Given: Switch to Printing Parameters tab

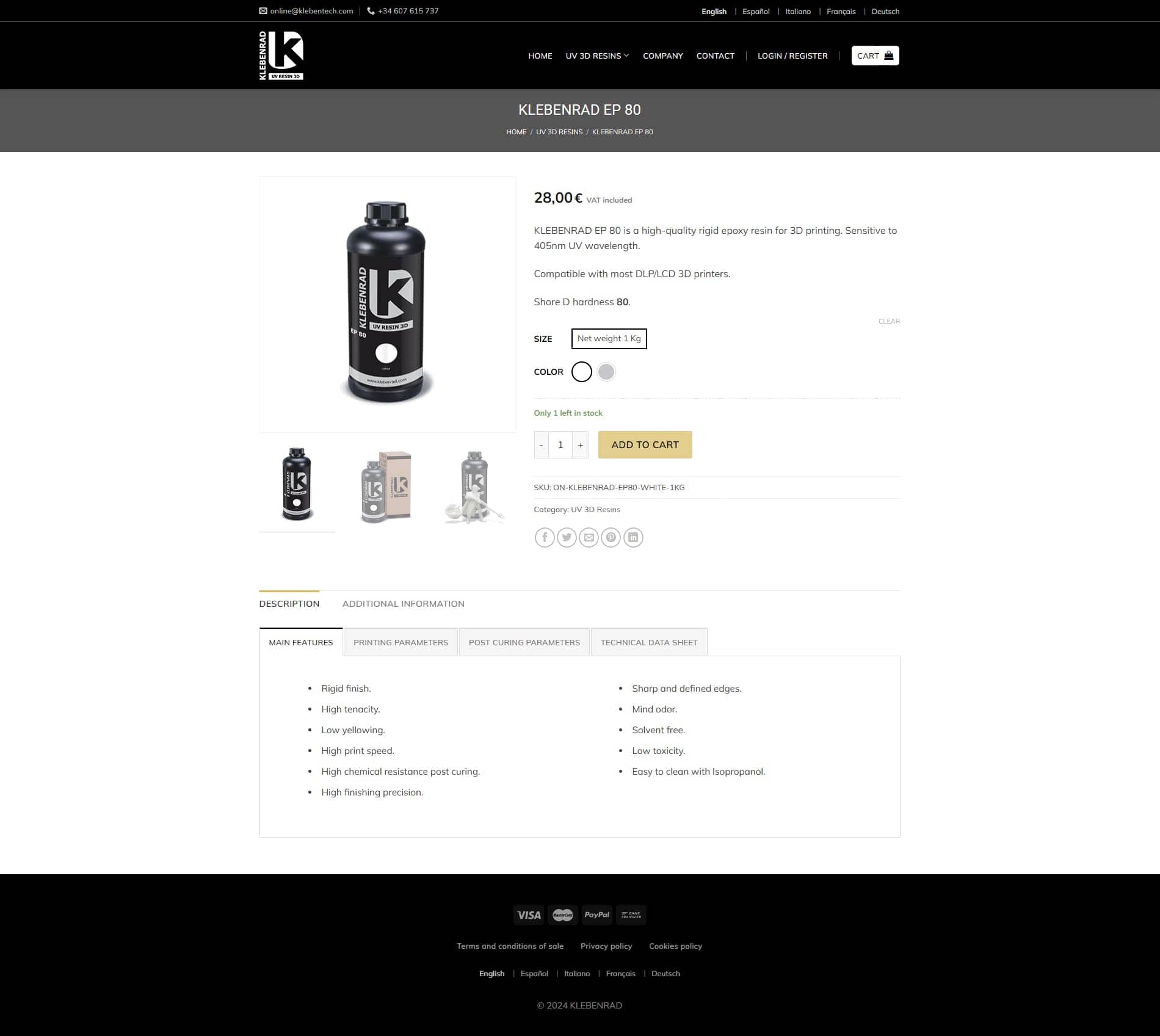Looking at the screenshot, I should 401,642.
